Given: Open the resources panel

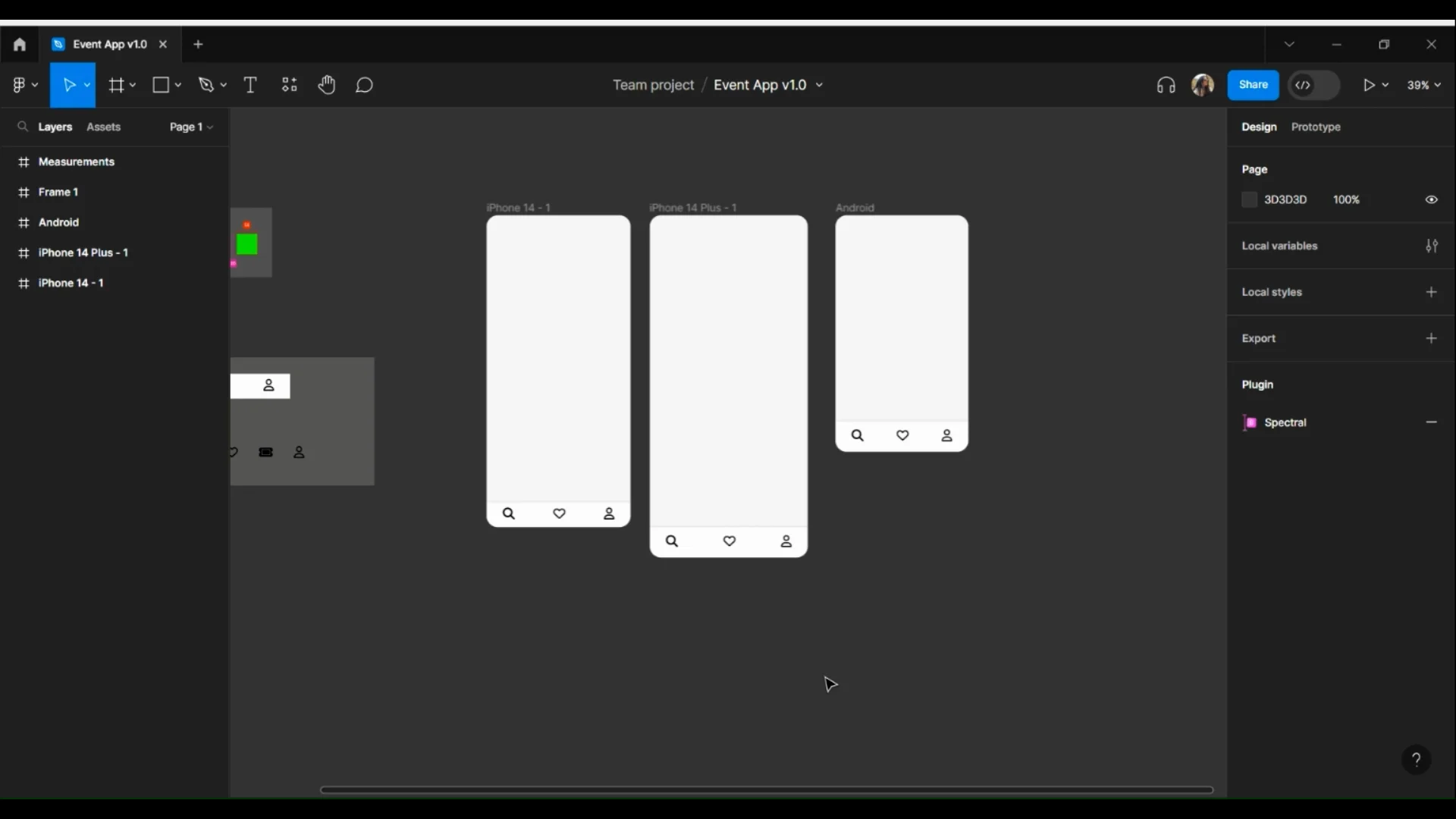Looking at the screenshot, I should [289, 85].
